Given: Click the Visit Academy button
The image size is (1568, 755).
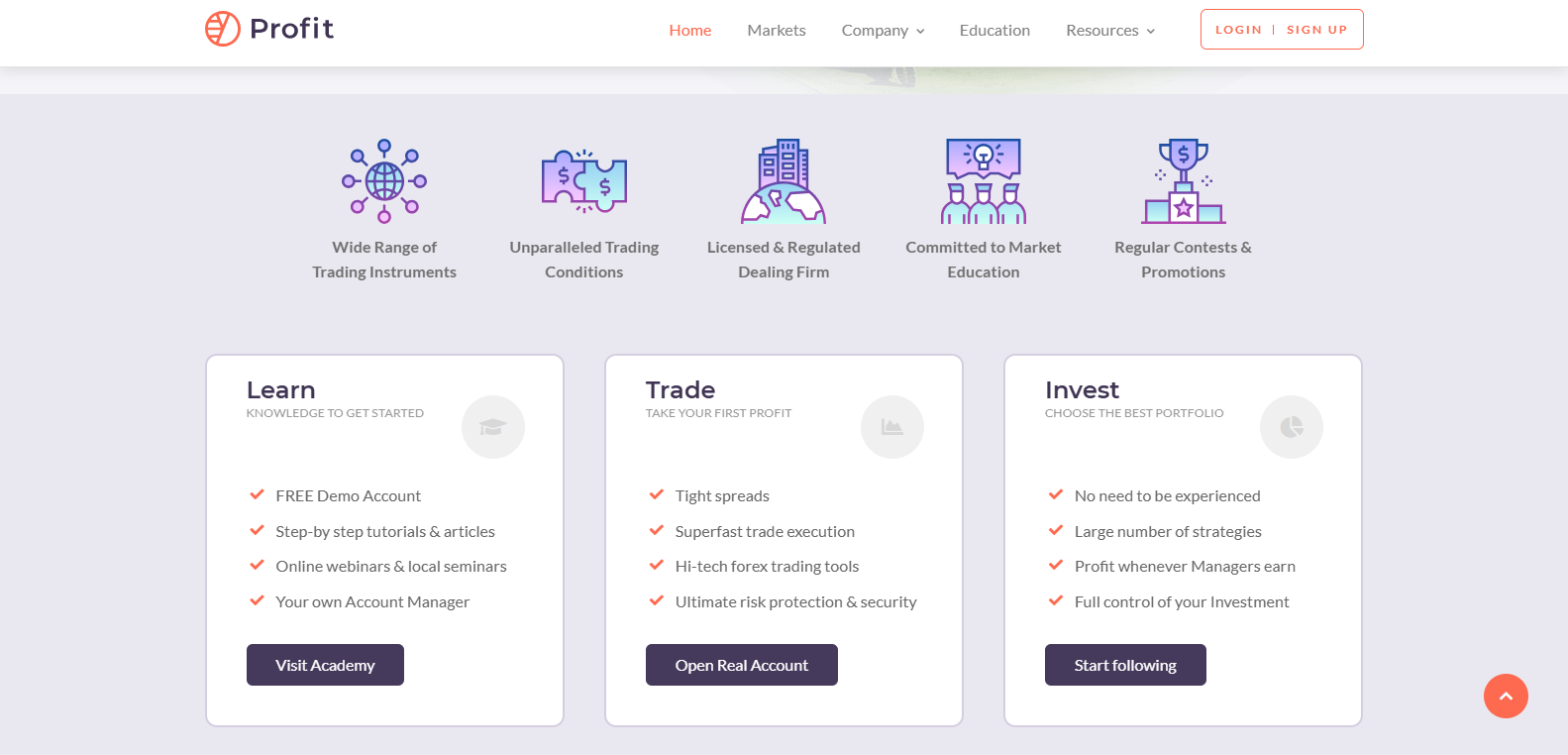Looking at the screenshot, I should (325, 665).
